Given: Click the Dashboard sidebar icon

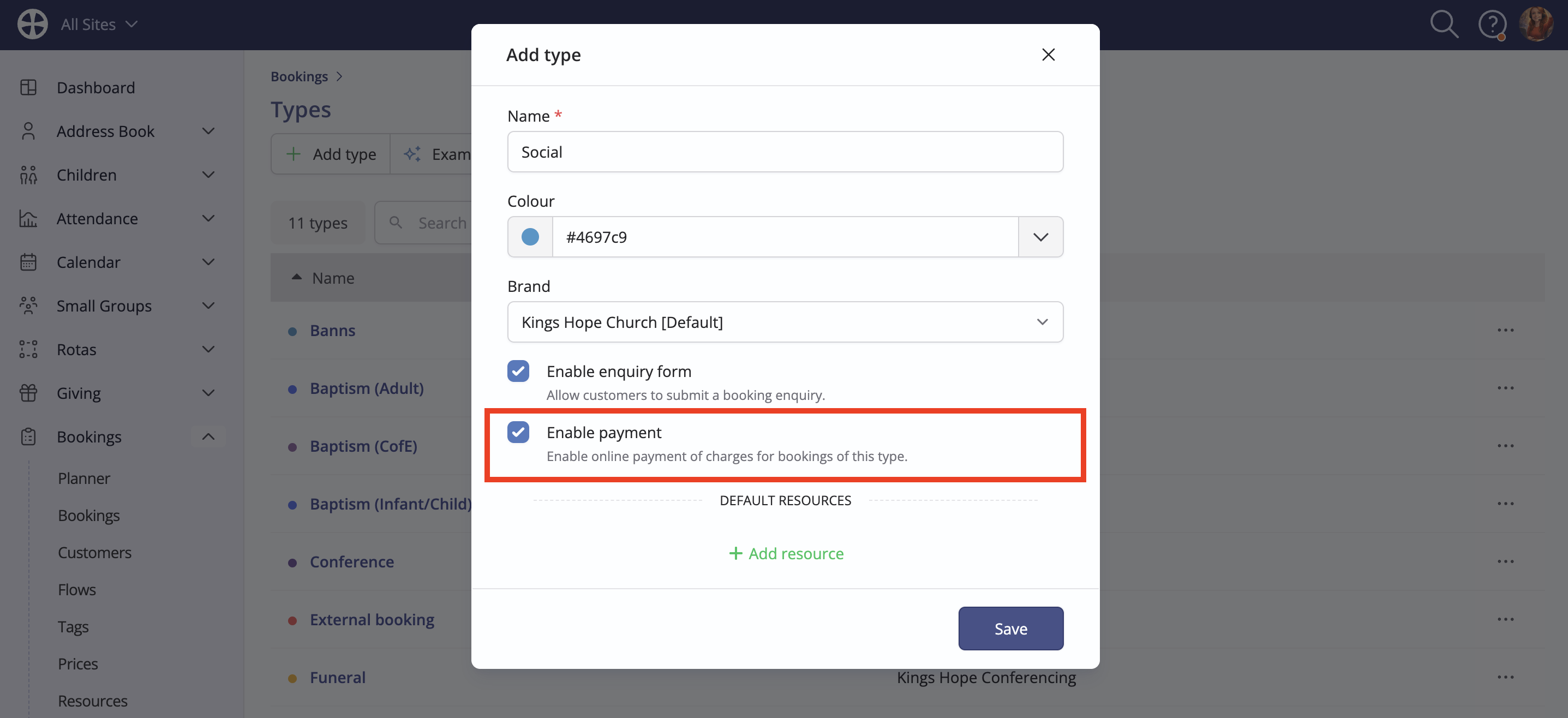Looking at the screenshot, I should coord(28,88).
